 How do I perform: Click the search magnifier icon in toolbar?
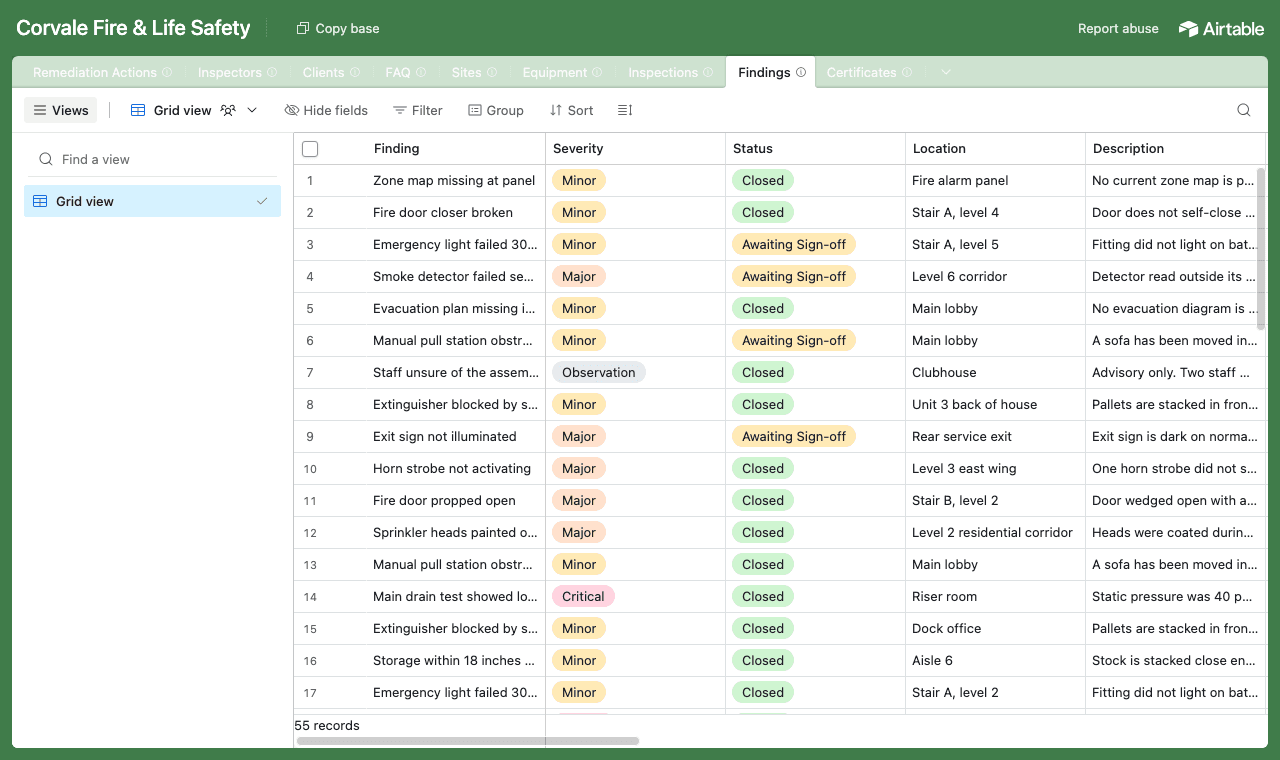point(1244,110)
